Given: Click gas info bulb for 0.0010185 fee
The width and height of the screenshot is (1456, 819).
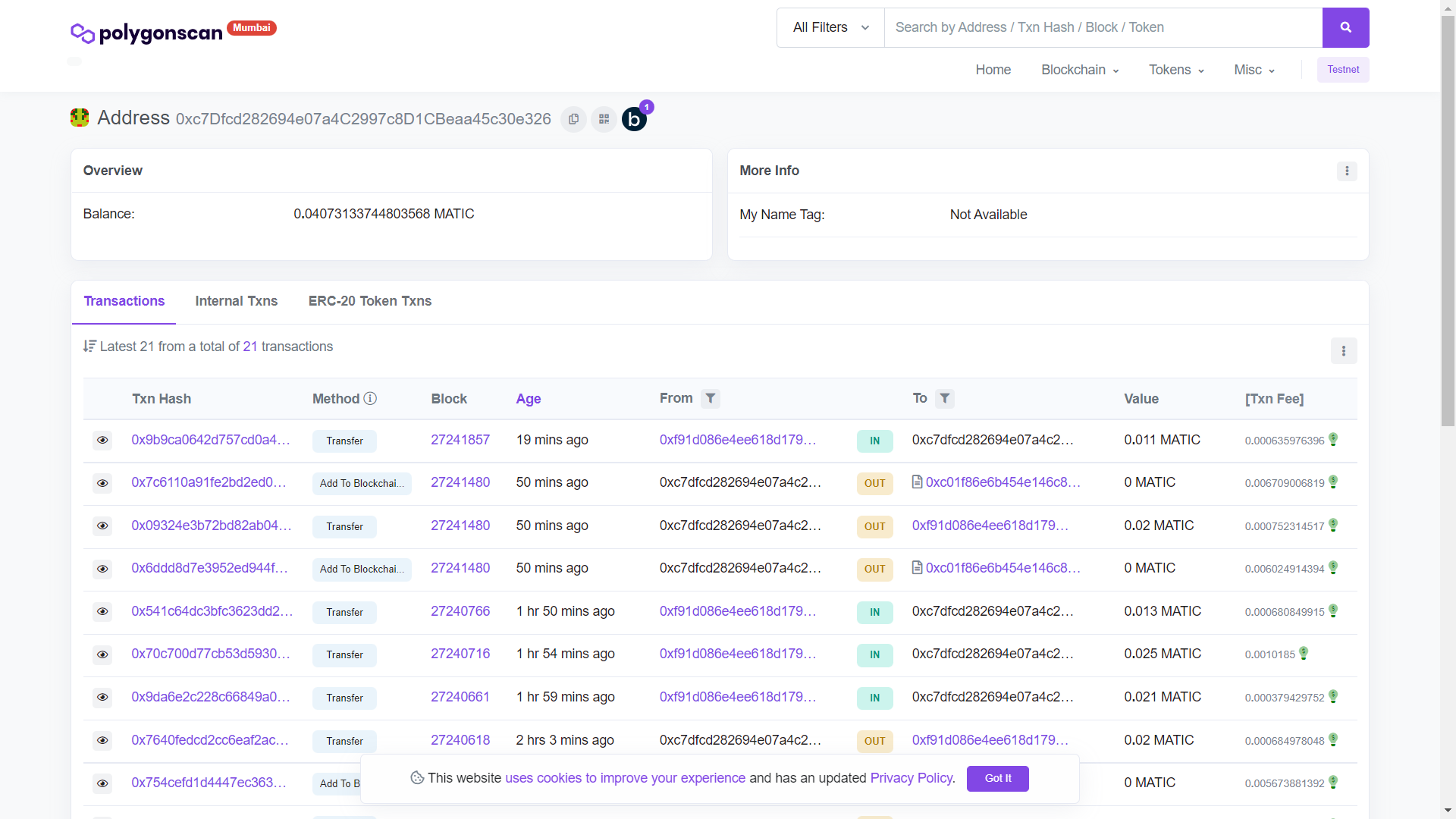Looking at the screenshot, I should (1304, 653).
